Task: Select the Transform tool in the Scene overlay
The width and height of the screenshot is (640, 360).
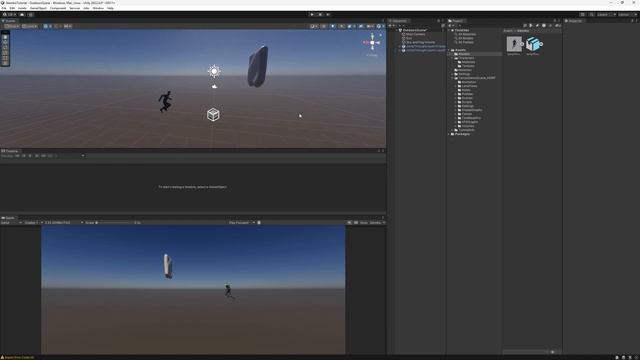Action: tap(5, 63)
